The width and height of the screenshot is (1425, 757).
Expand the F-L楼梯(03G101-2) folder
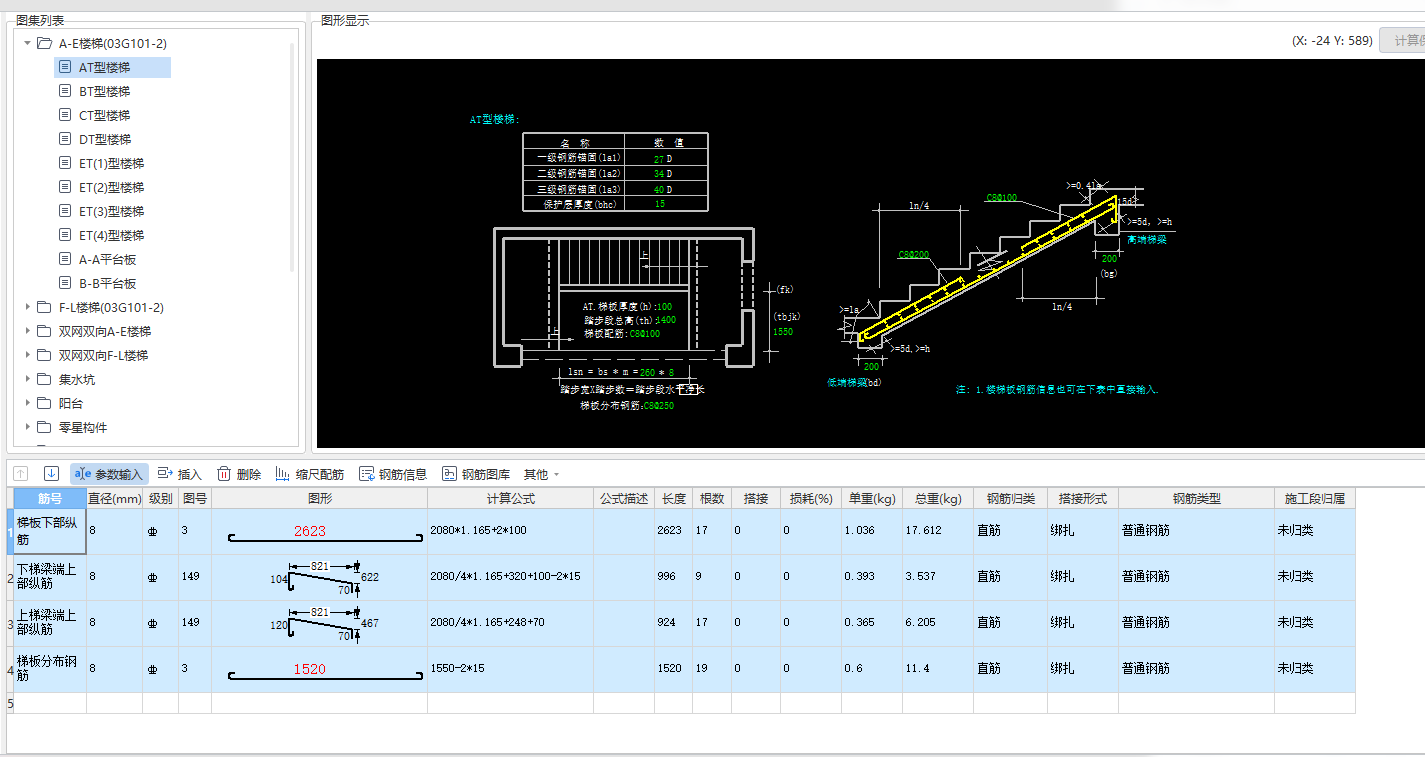[x=28, y=307]
